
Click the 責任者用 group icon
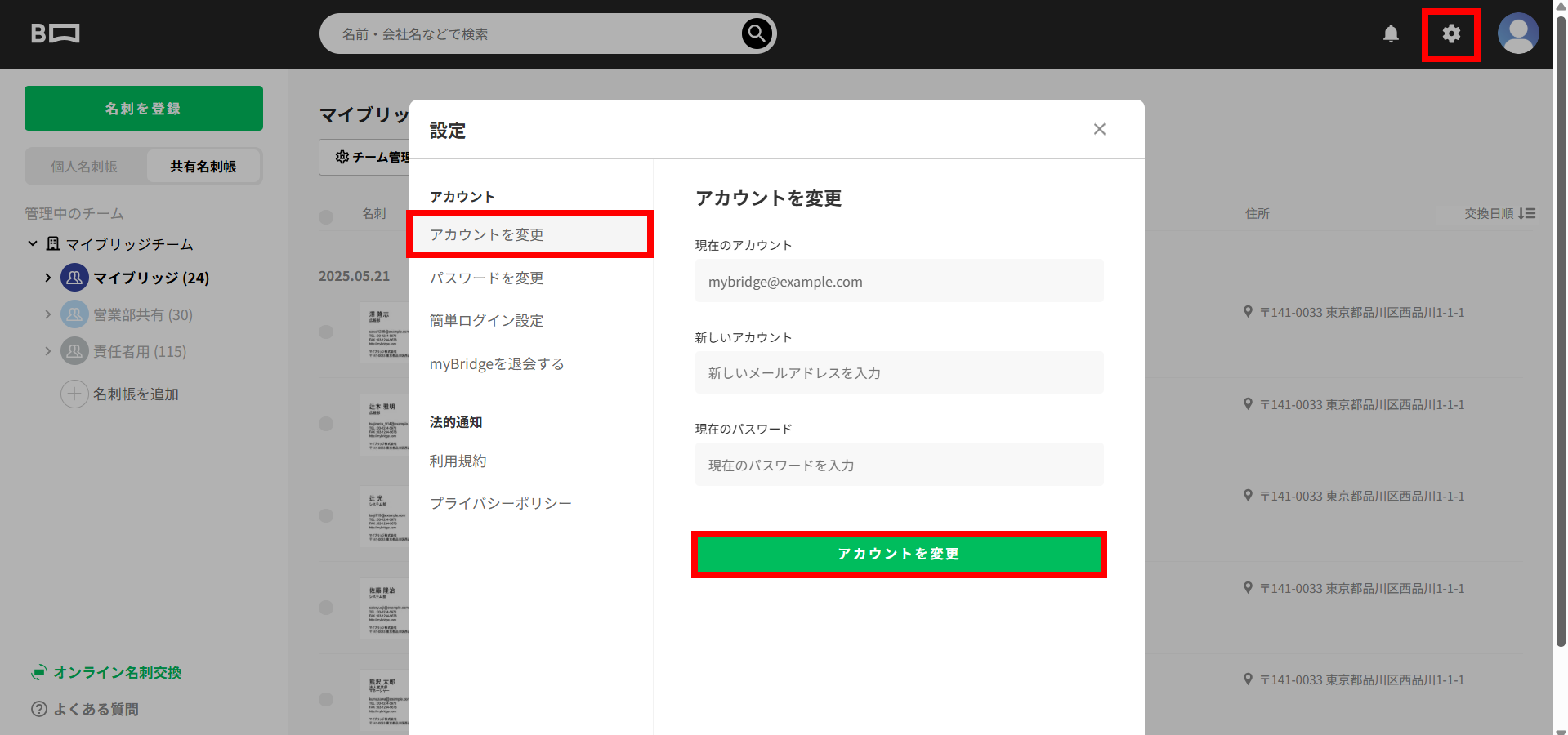74,351
